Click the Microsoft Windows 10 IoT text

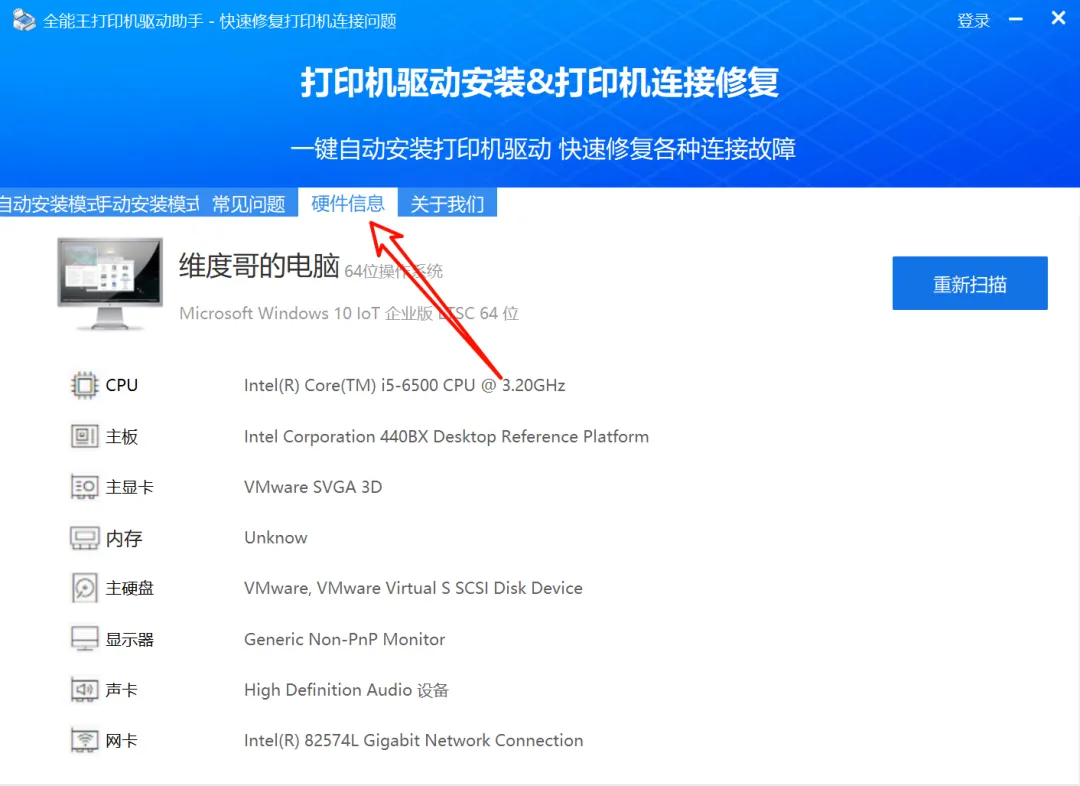click(x=349, y=313)
